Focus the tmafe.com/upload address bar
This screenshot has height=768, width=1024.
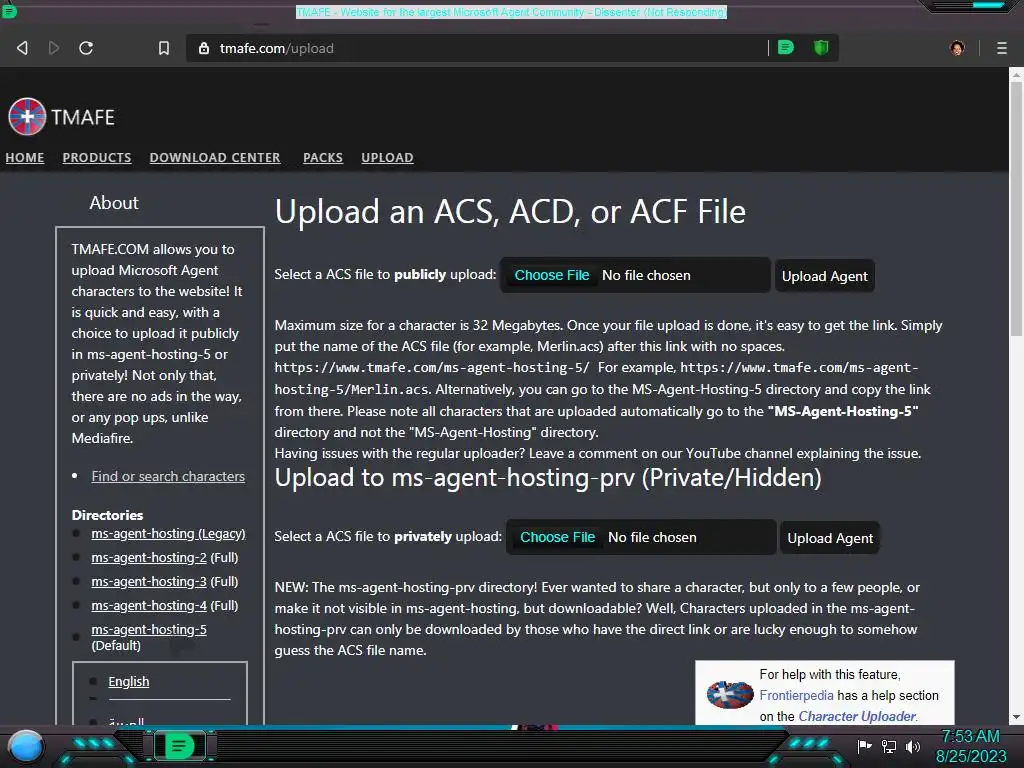point(477,48)
